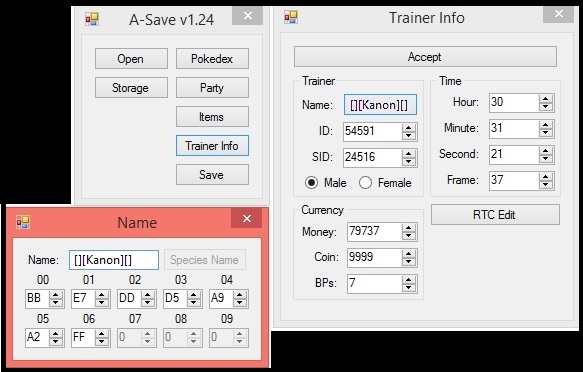Screen dimensions: 583x372
Task: Click the Minute value field
Action: [513, 128]
